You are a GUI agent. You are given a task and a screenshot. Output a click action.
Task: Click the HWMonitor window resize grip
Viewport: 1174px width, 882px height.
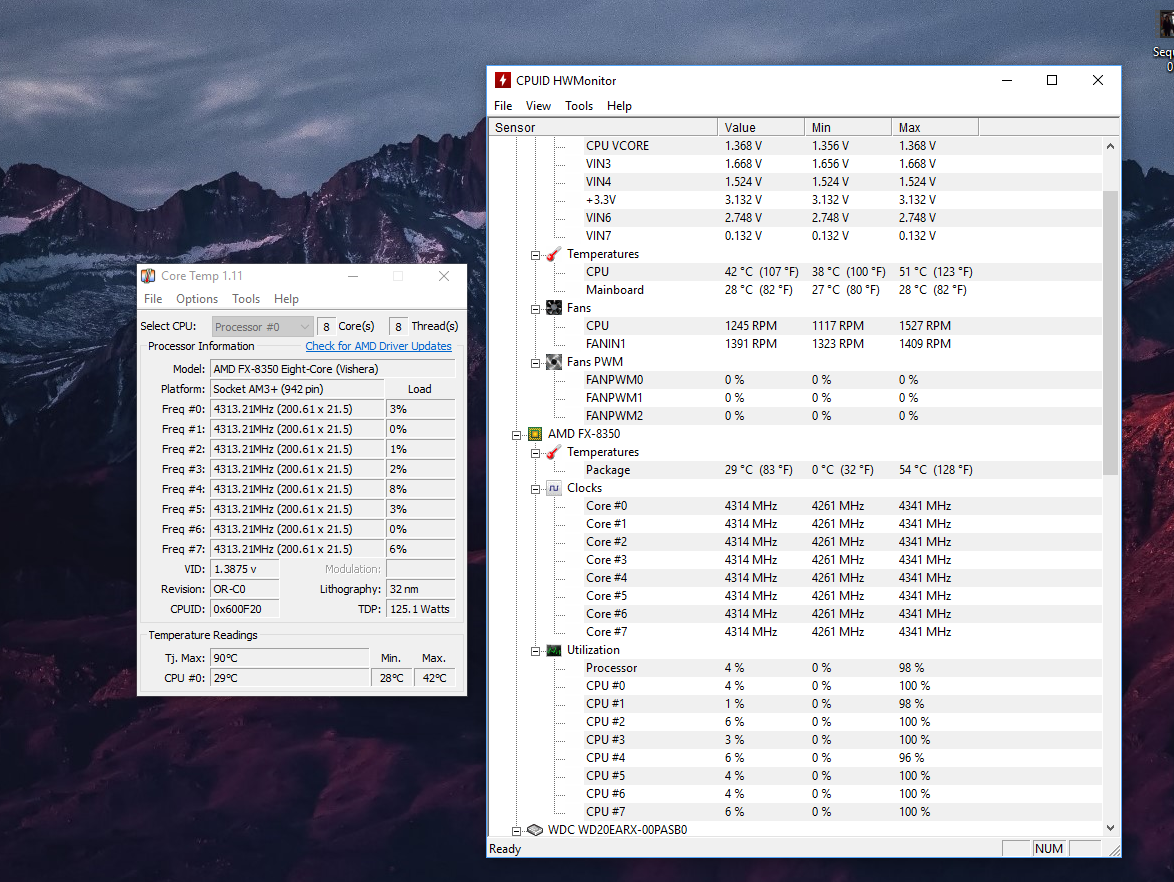tap(1114, 850)
